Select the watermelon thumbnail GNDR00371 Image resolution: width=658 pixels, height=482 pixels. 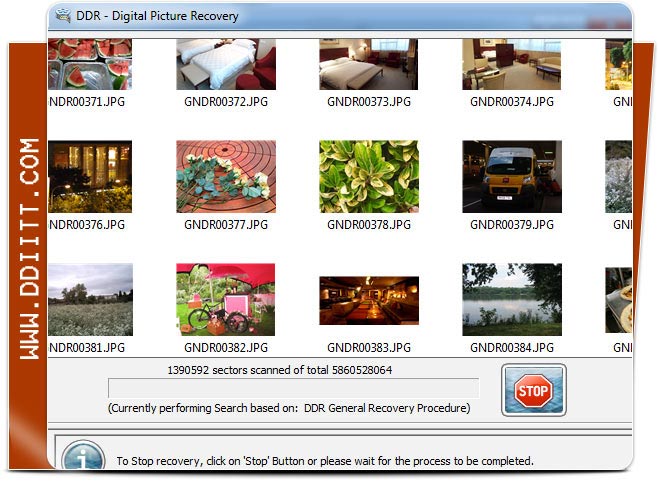point(90,64)
